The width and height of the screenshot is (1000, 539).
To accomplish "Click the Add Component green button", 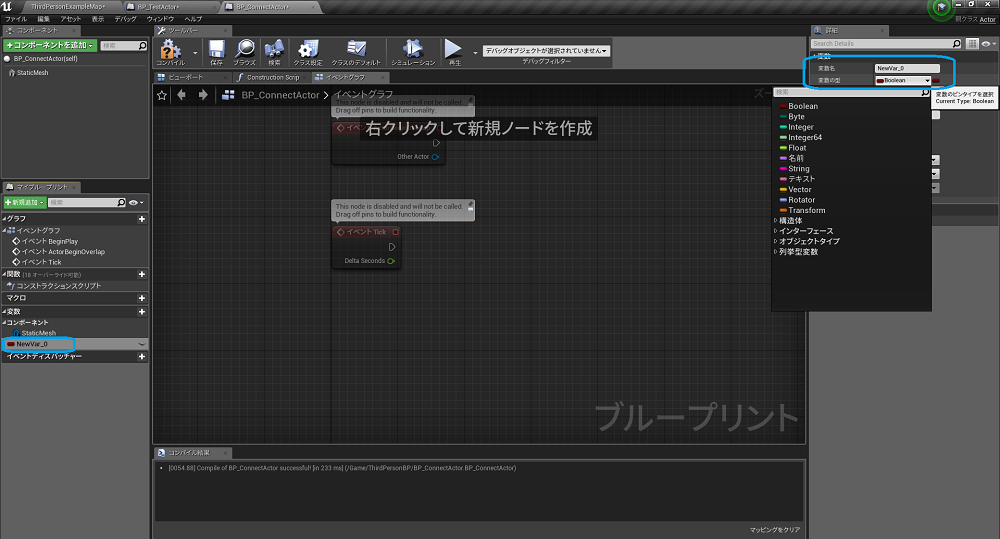I will click(50, 45).
